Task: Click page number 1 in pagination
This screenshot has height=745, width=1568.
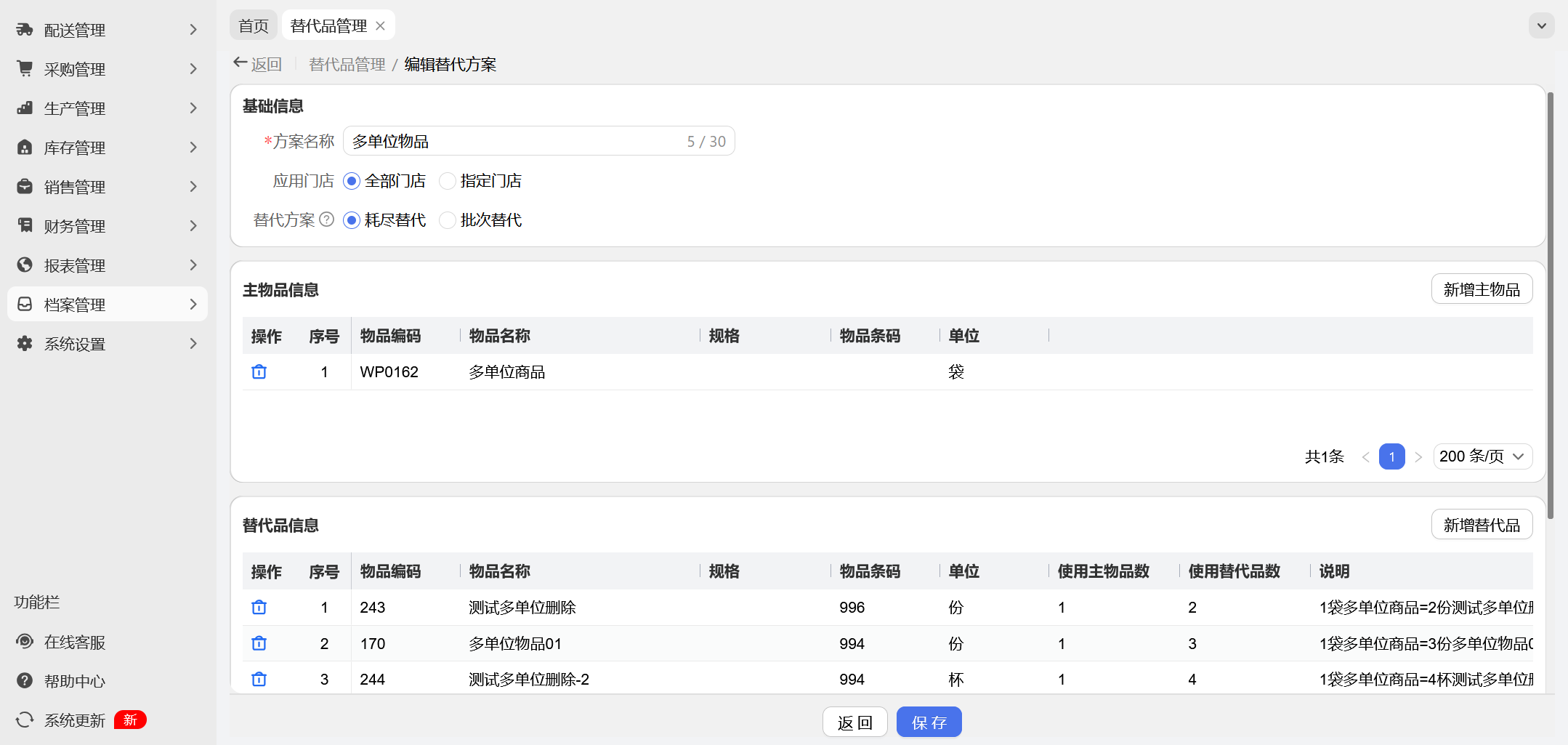Action: [x=1392, y=456]
